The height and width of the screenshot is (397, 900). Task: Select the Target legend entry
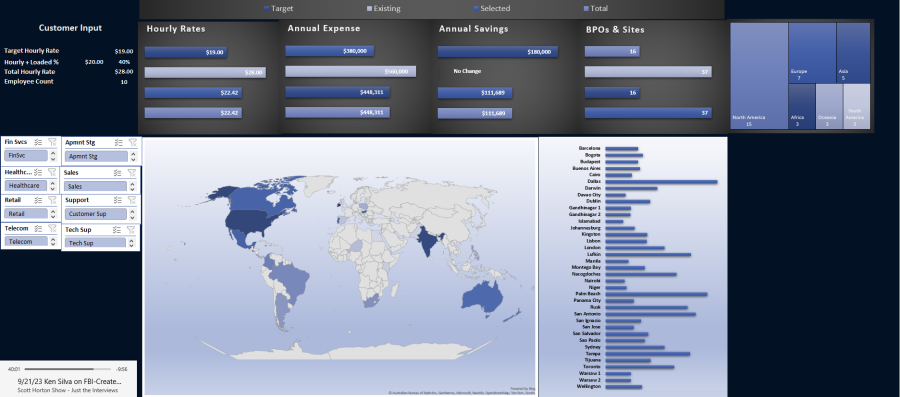click(x=278, y=9)
